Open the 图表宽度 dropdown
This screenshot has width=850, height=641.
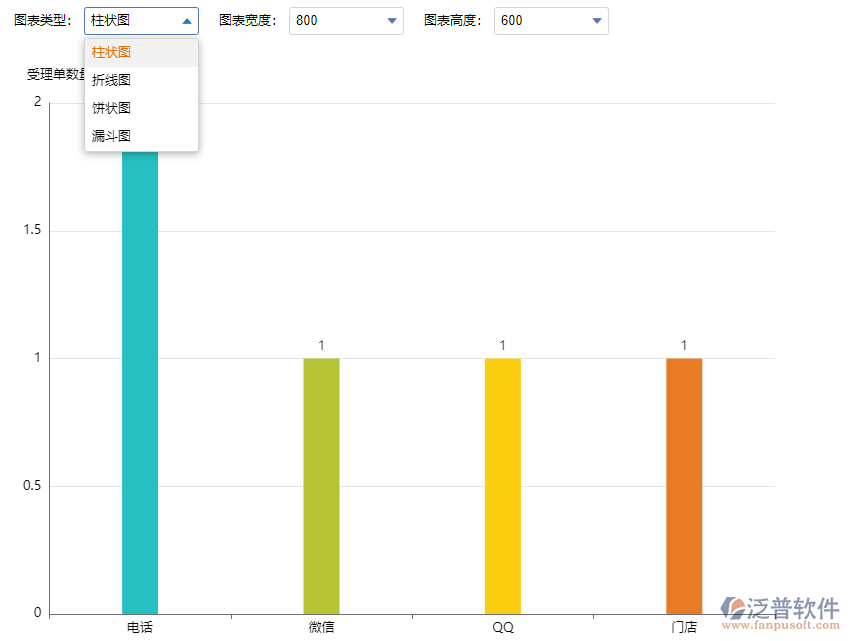tap(391, 20)
